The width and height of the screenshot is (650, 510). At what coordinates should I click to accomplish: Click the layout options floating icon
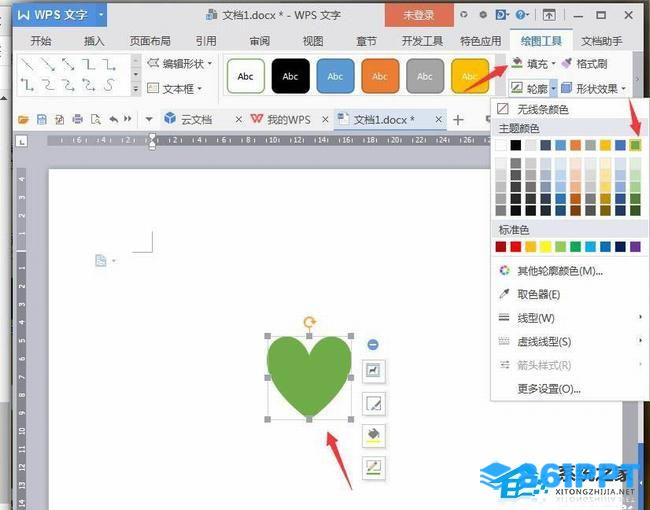tap(374, 370)
